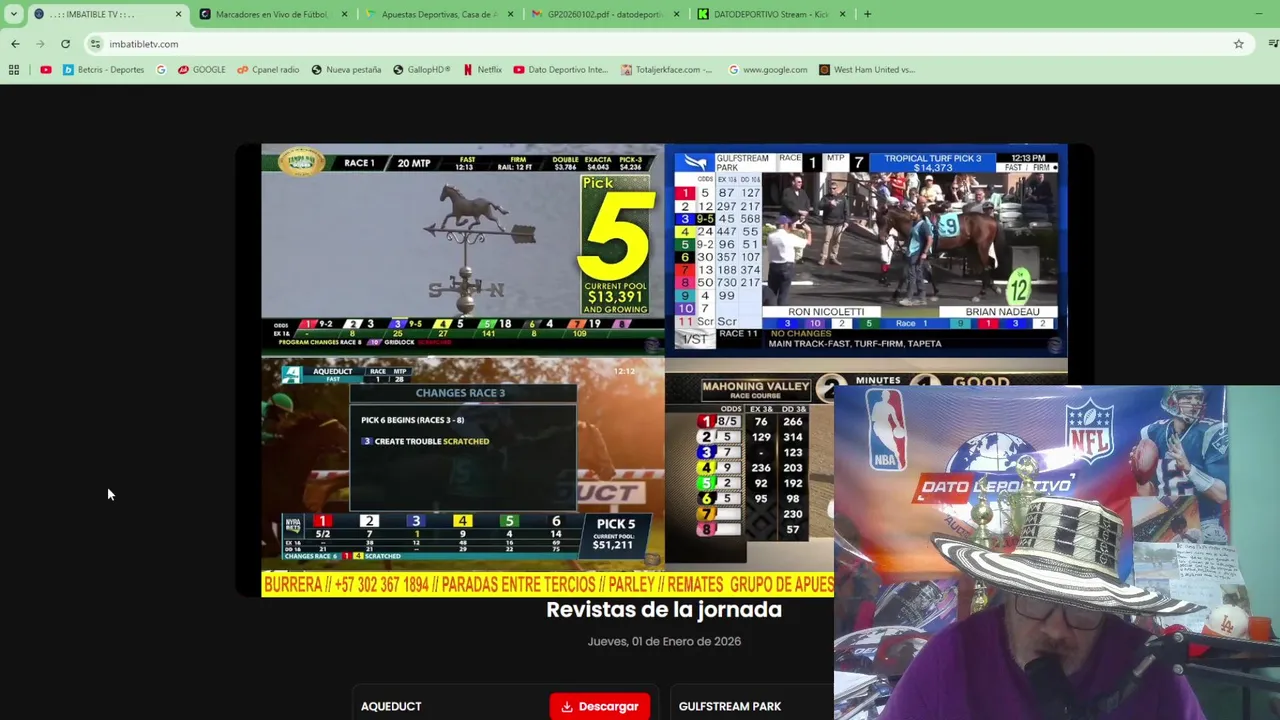This screenshot has height=720, width=1280.
Task: Open Betcris - Deportes bookmark
Action: tap(104, 70)
